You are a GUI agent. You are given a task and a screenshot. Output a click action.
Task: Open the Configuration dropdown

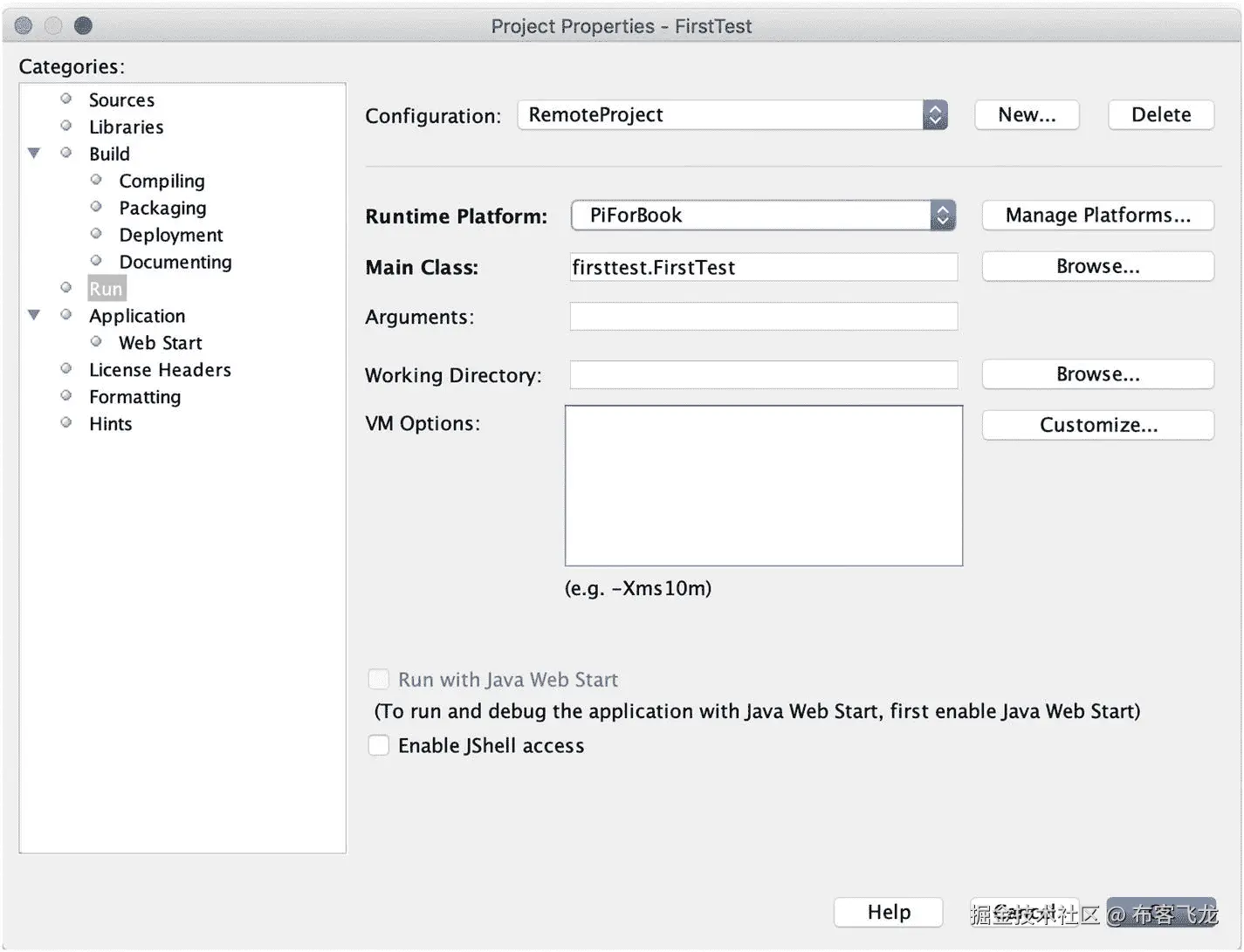934,115
